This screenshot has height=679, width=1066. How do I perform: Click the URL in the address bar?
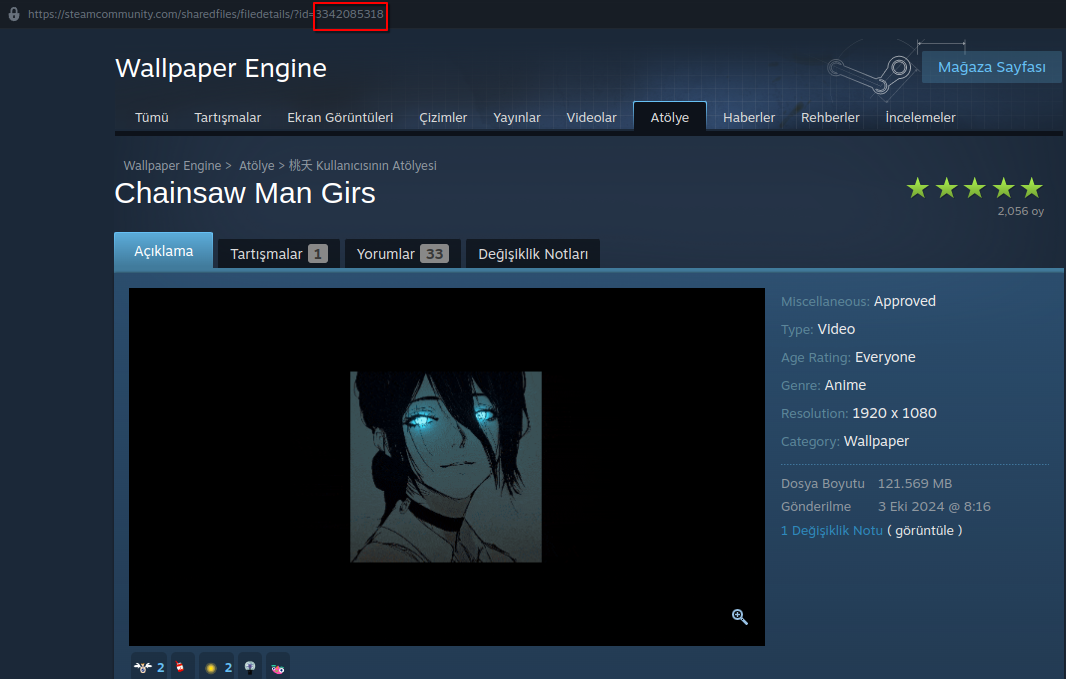tap(205, 14)
